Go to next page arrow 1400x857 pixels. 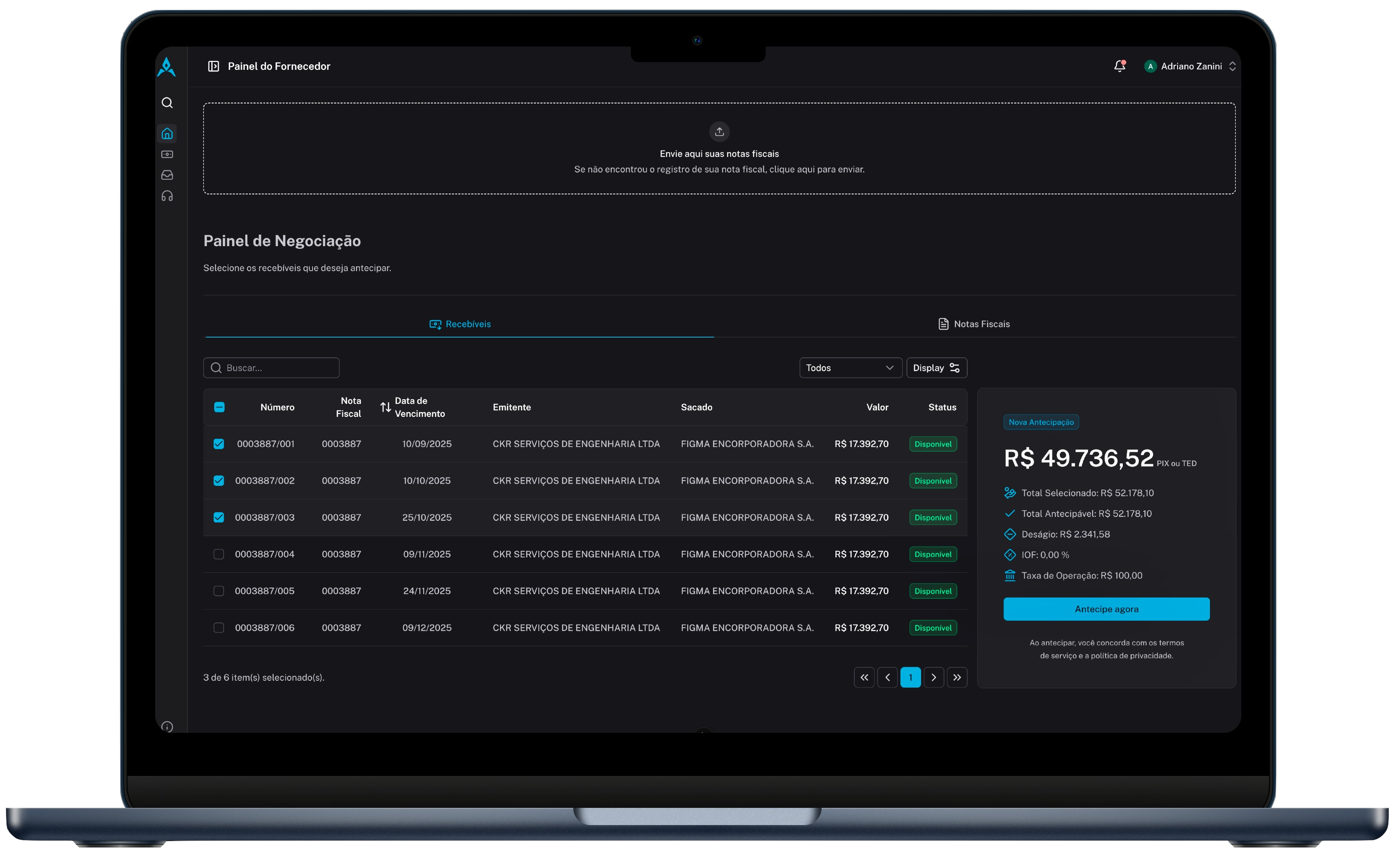coord(934,677)
